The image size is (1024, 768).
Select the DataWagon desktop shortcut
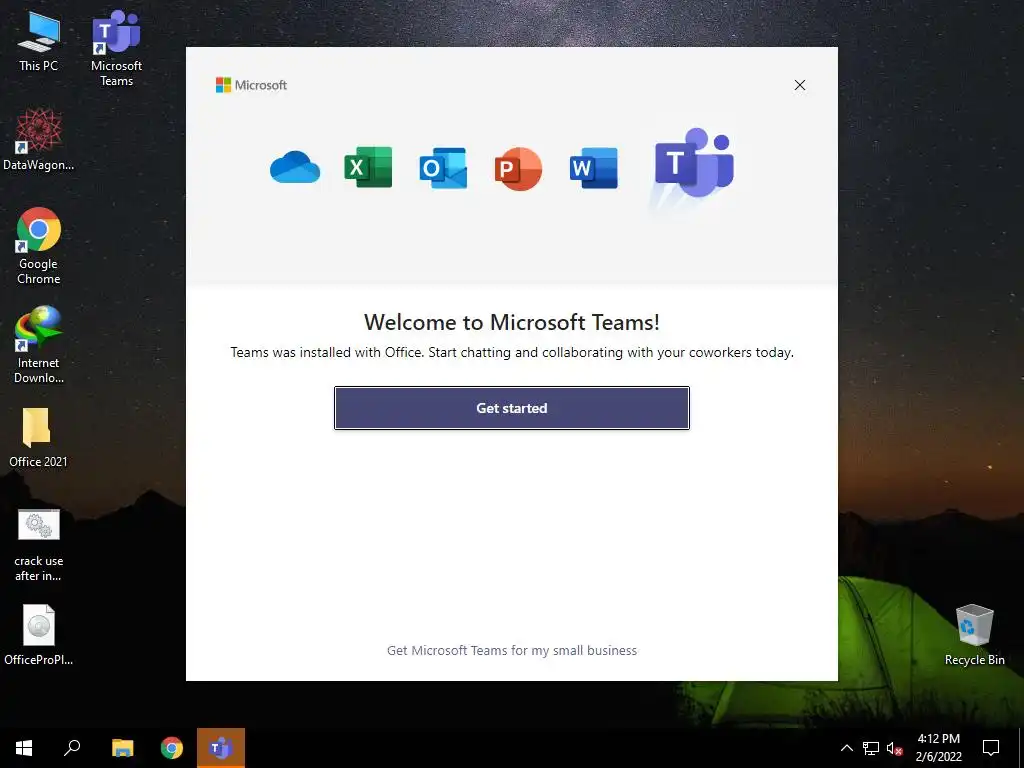tap(39, 139)
